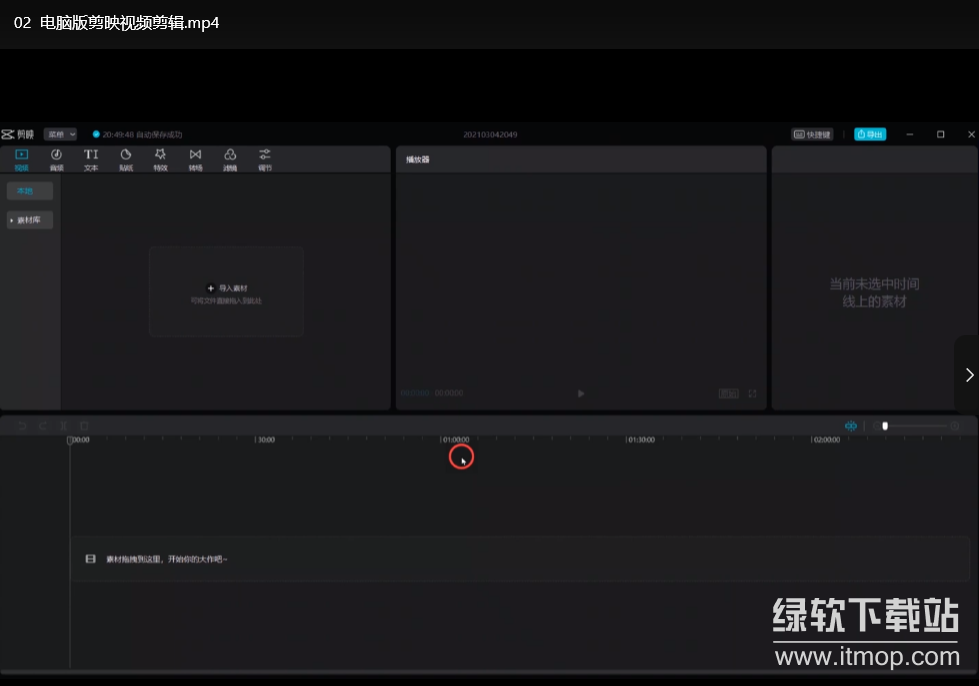Click the 剪映 app logo

[x=17, y=134]
